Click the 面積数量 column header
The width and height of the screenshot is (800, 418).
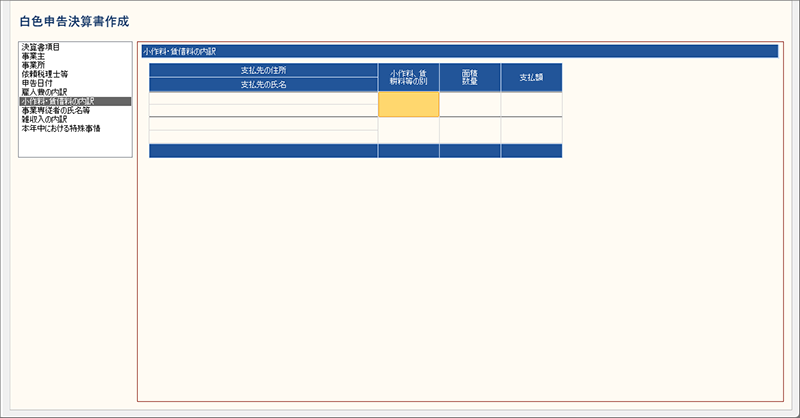pyautogui.click(x=469, y=77)
